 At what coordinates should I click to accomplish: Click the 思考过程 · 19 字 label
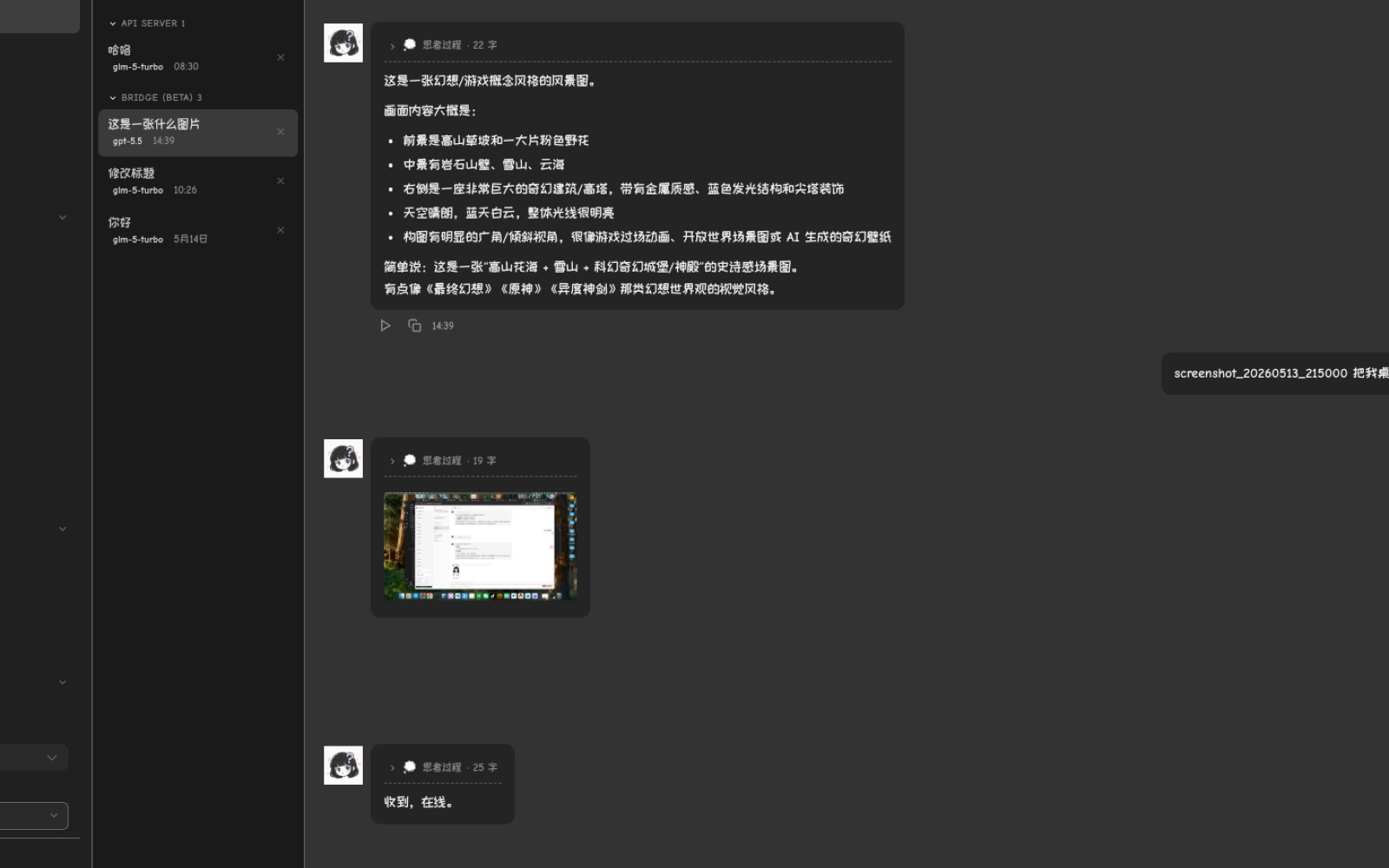tap(459, 461)
